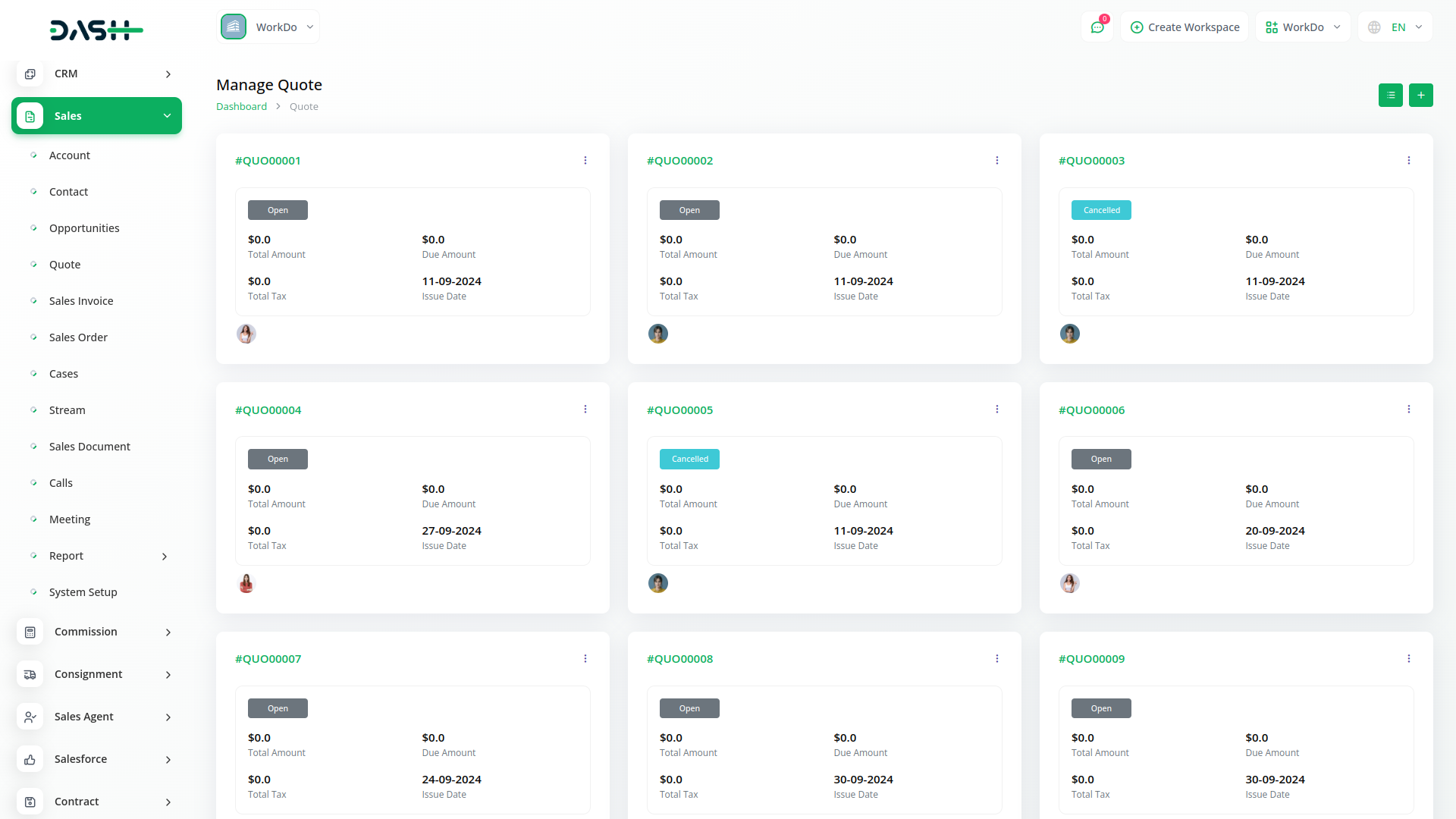
Task: Open Cases in sidebar
Action: (x=64, y=374)
